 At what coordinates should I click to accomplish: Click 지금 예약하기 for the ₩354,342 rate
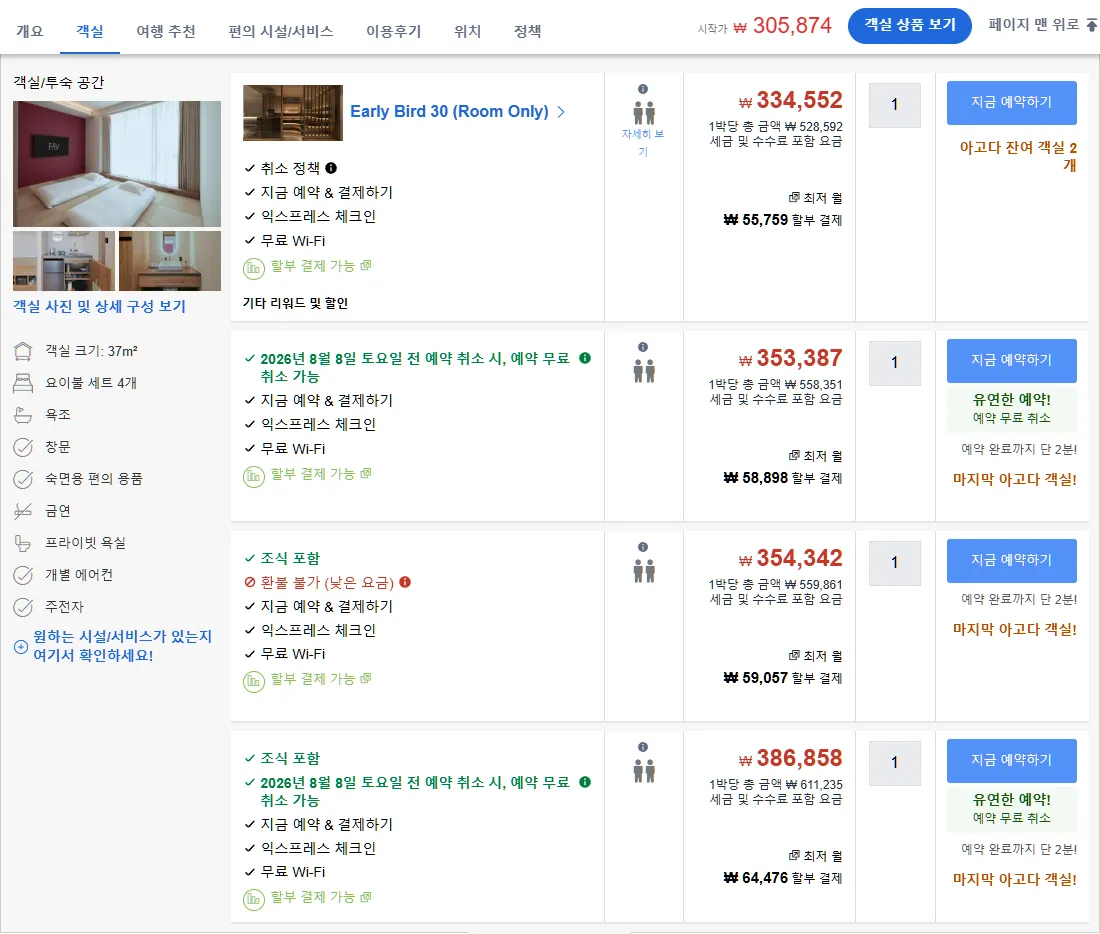tap(1011, 561)
